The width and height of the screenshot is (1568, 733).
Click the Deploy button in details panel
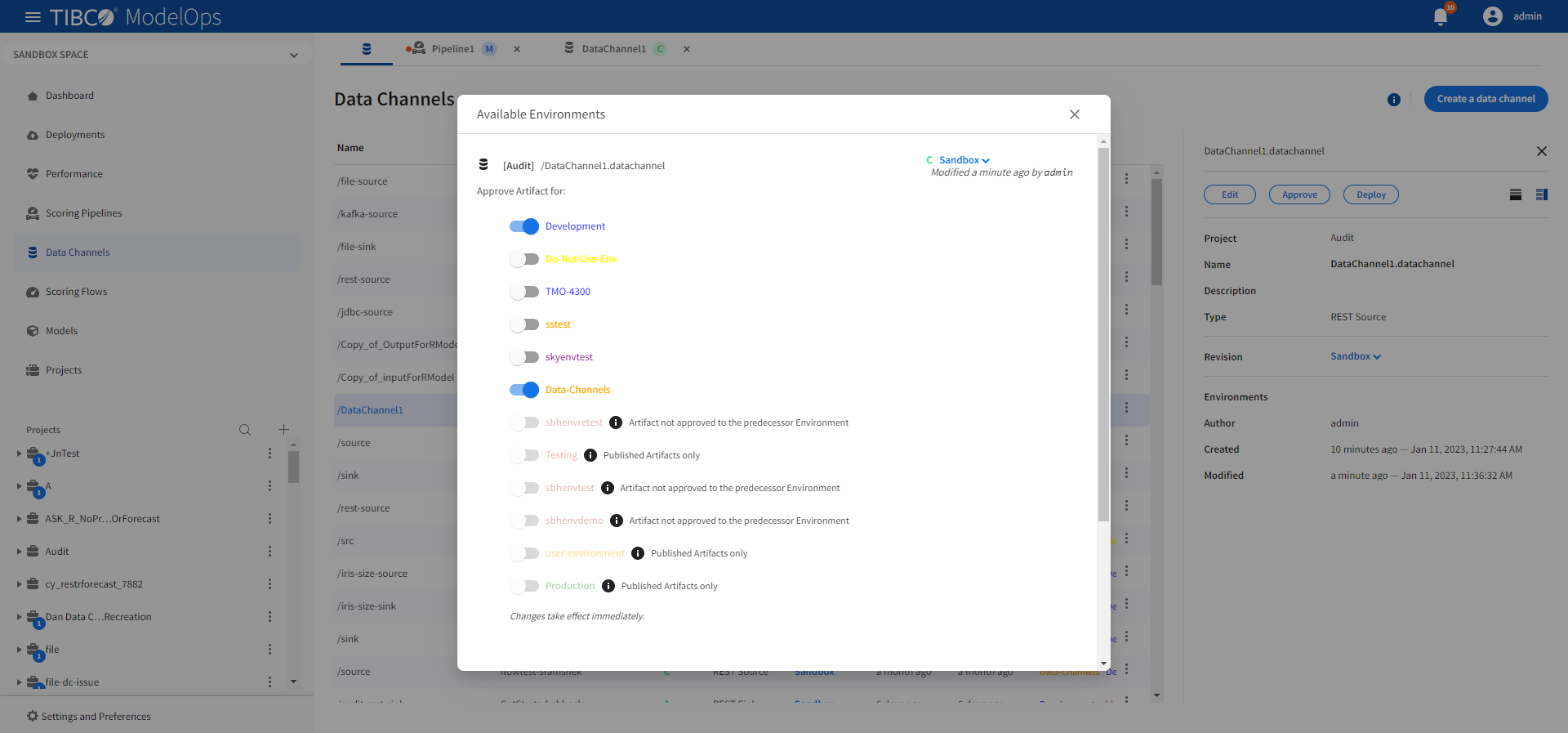point(1371,194)
